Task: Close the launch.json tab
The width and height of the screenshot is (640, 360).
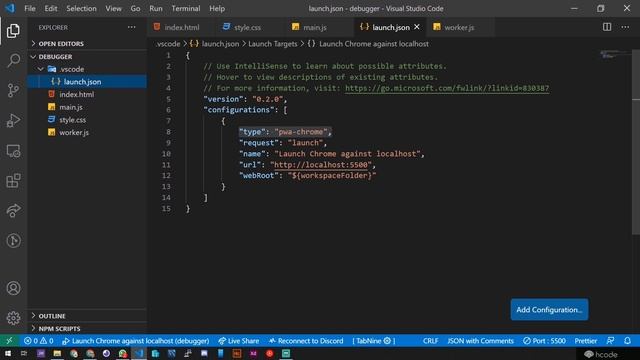Action: (x=417, y=27)
